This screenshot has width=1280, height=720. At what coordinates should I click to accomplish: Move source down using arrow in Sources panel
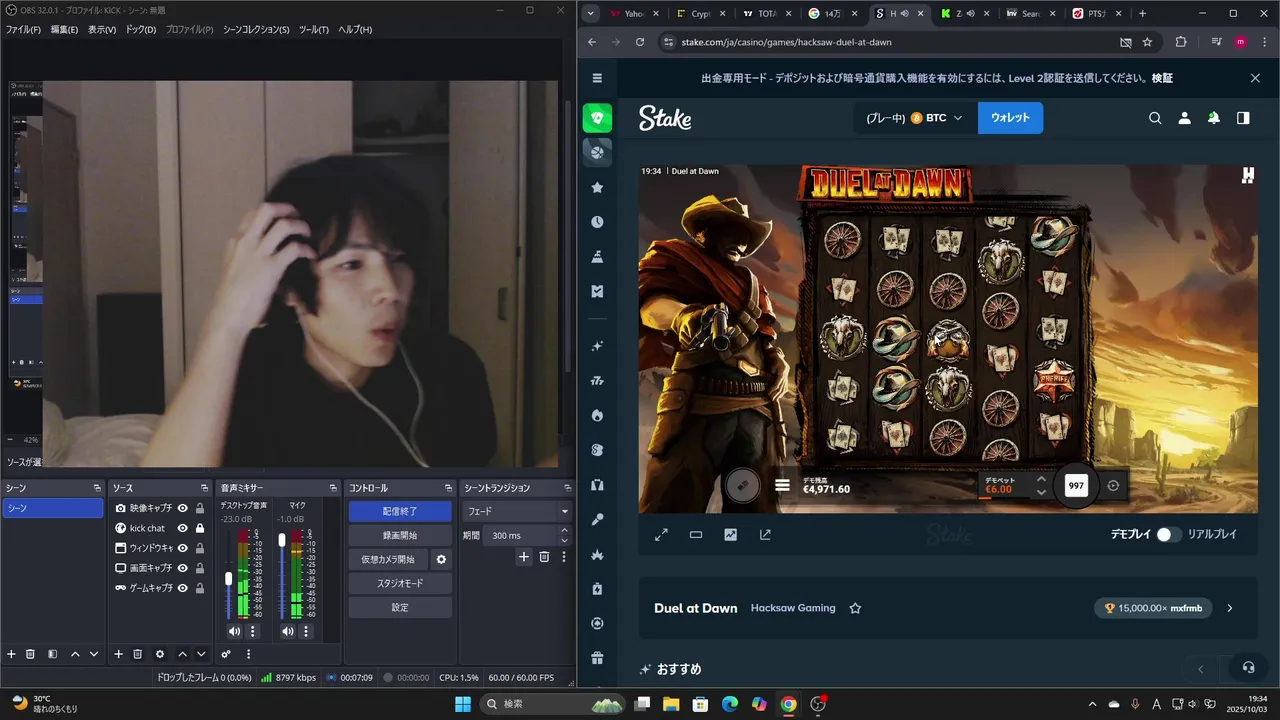(x=201, y=654)
